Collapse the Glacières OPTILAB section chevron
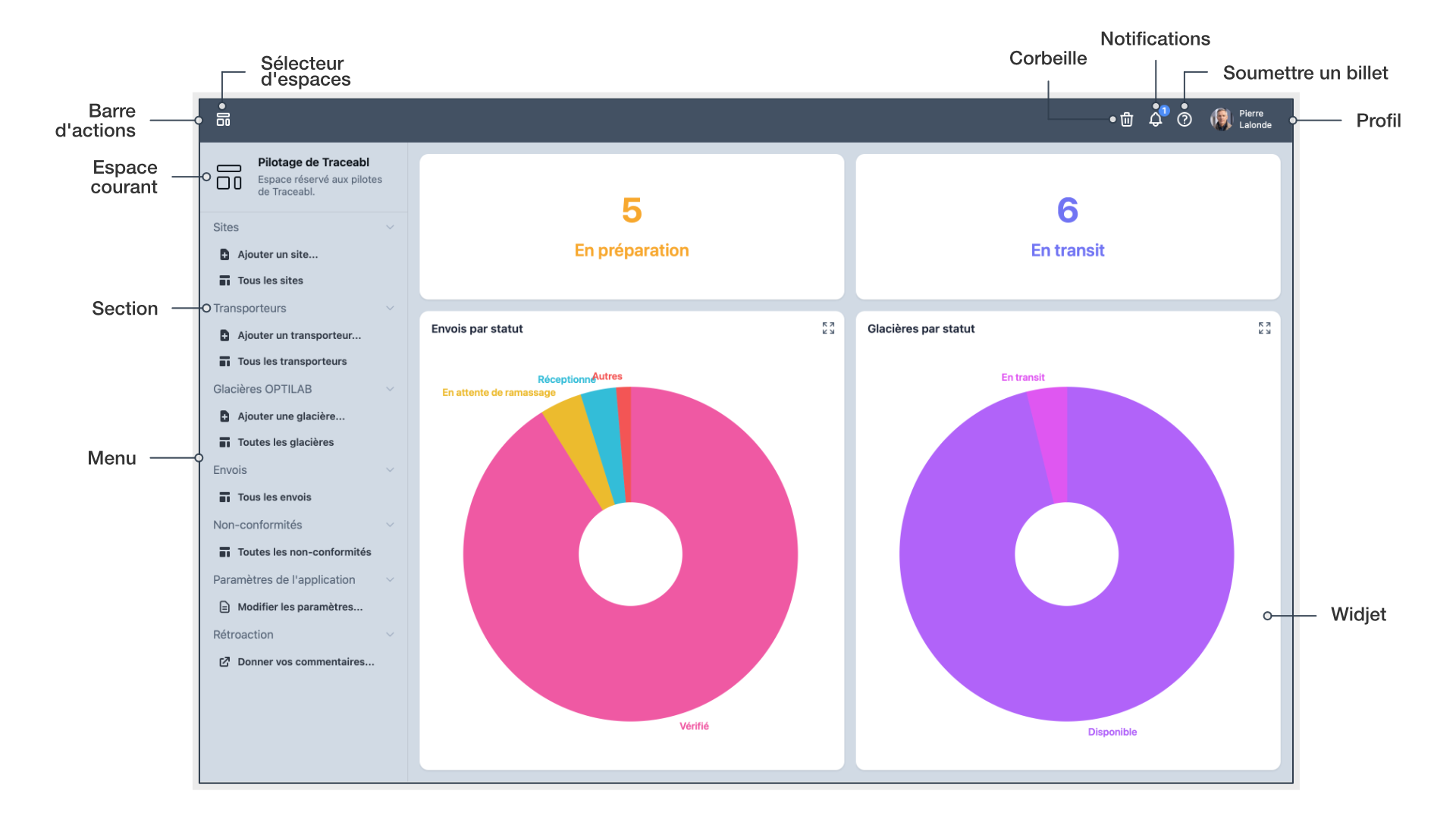The width and height of the screenshot is (1456, 819). (x=390, y=389)
